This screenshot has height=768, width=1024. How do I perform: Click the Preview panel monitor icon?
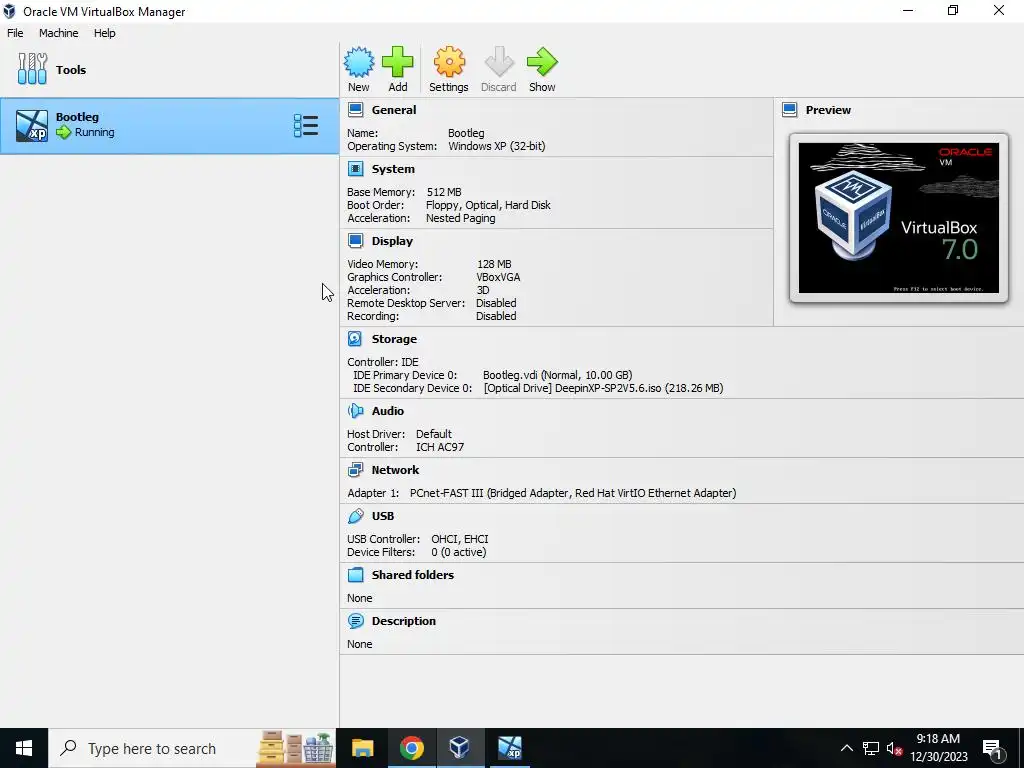[790, 110]
